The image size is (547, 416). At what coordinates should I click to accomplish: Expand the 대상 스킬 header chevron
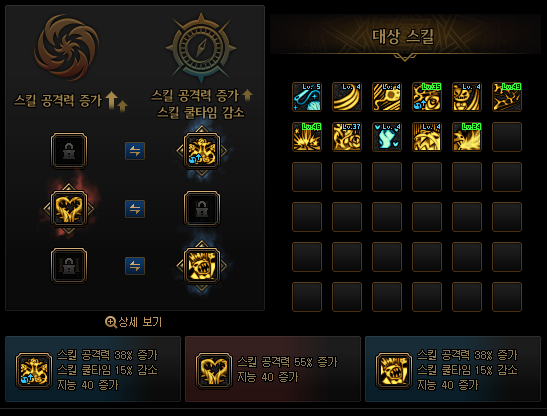tap(405, 57)
